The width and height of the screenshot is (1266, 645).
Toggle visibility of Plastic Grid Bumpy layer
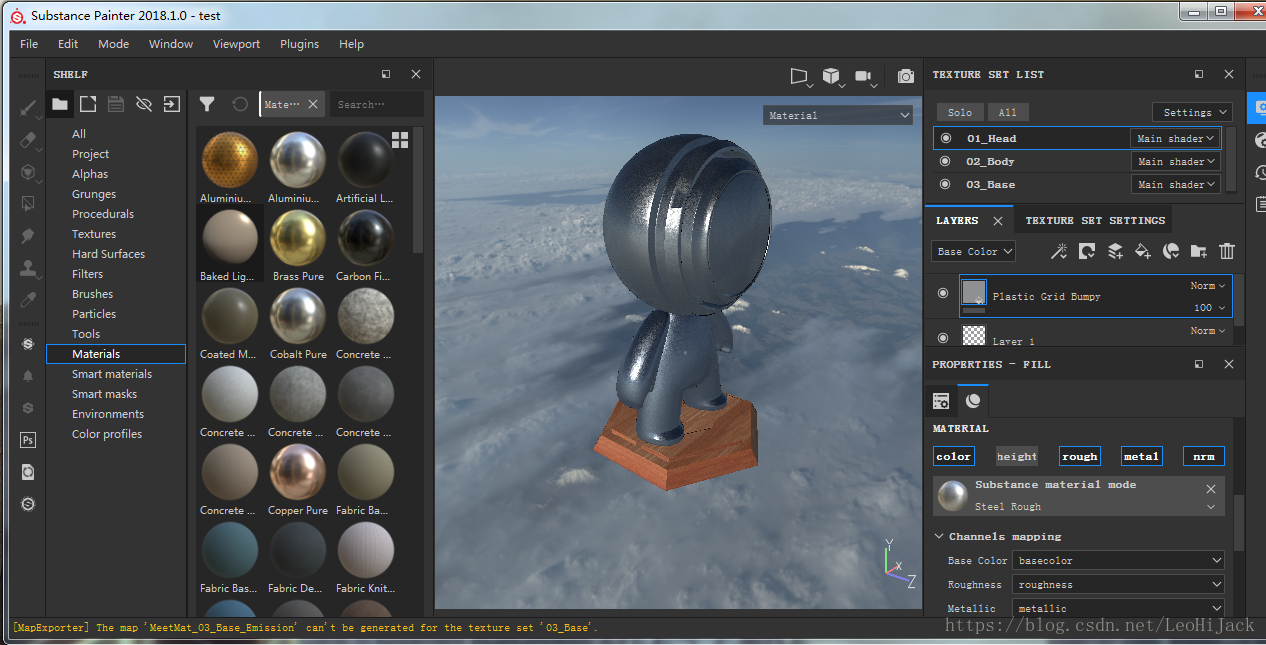tap(943, 294)
